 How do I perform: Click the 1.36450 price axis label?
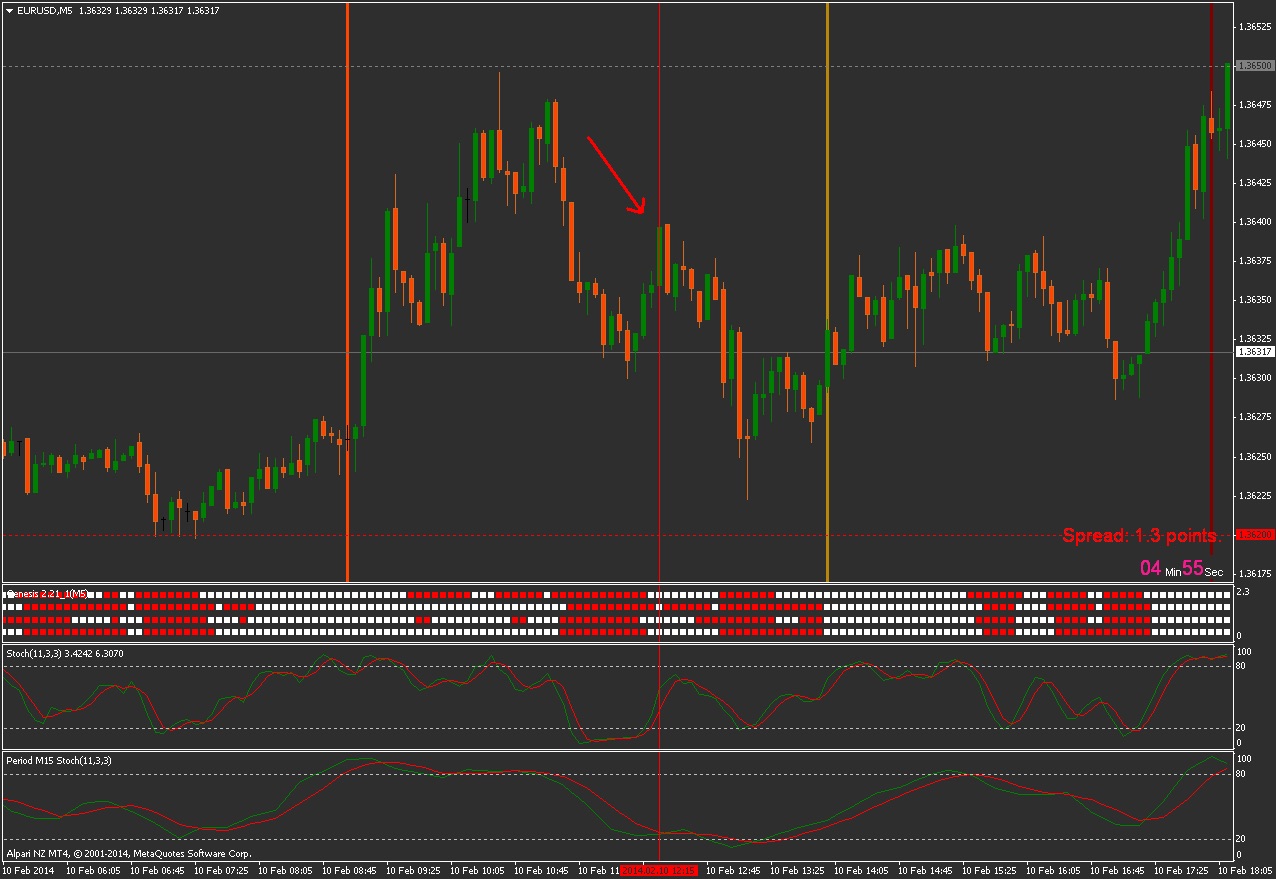[x=1254, y=143]
